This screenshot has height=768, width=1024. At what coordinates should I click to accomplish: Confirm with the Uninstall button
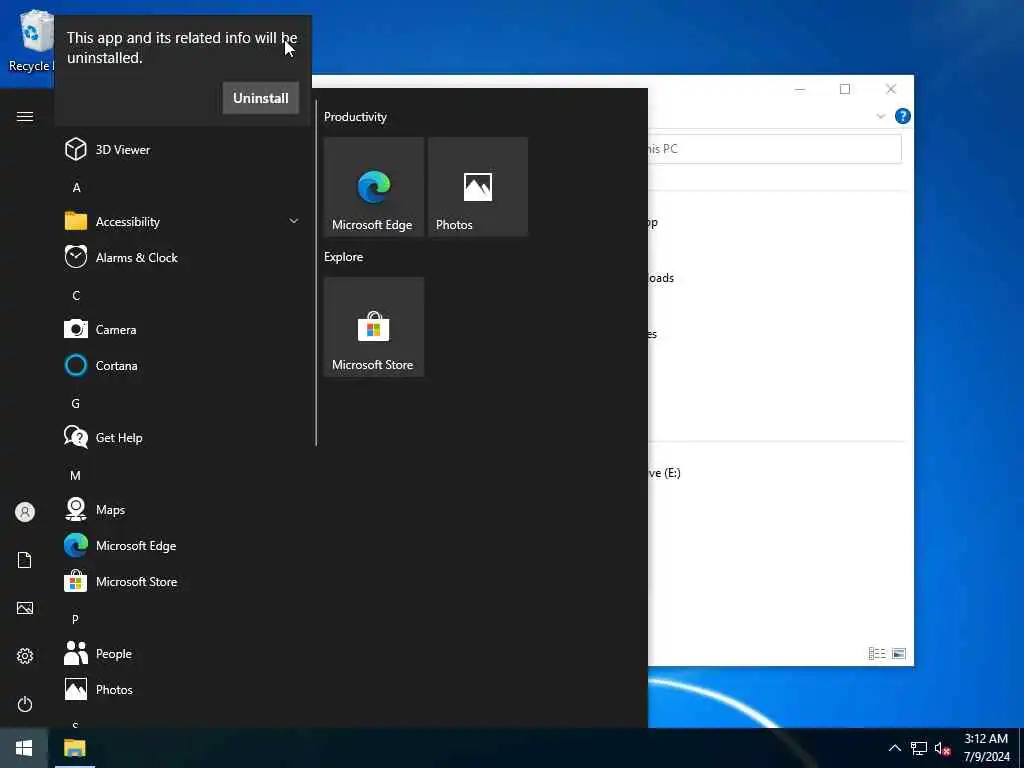coord(261,98)
